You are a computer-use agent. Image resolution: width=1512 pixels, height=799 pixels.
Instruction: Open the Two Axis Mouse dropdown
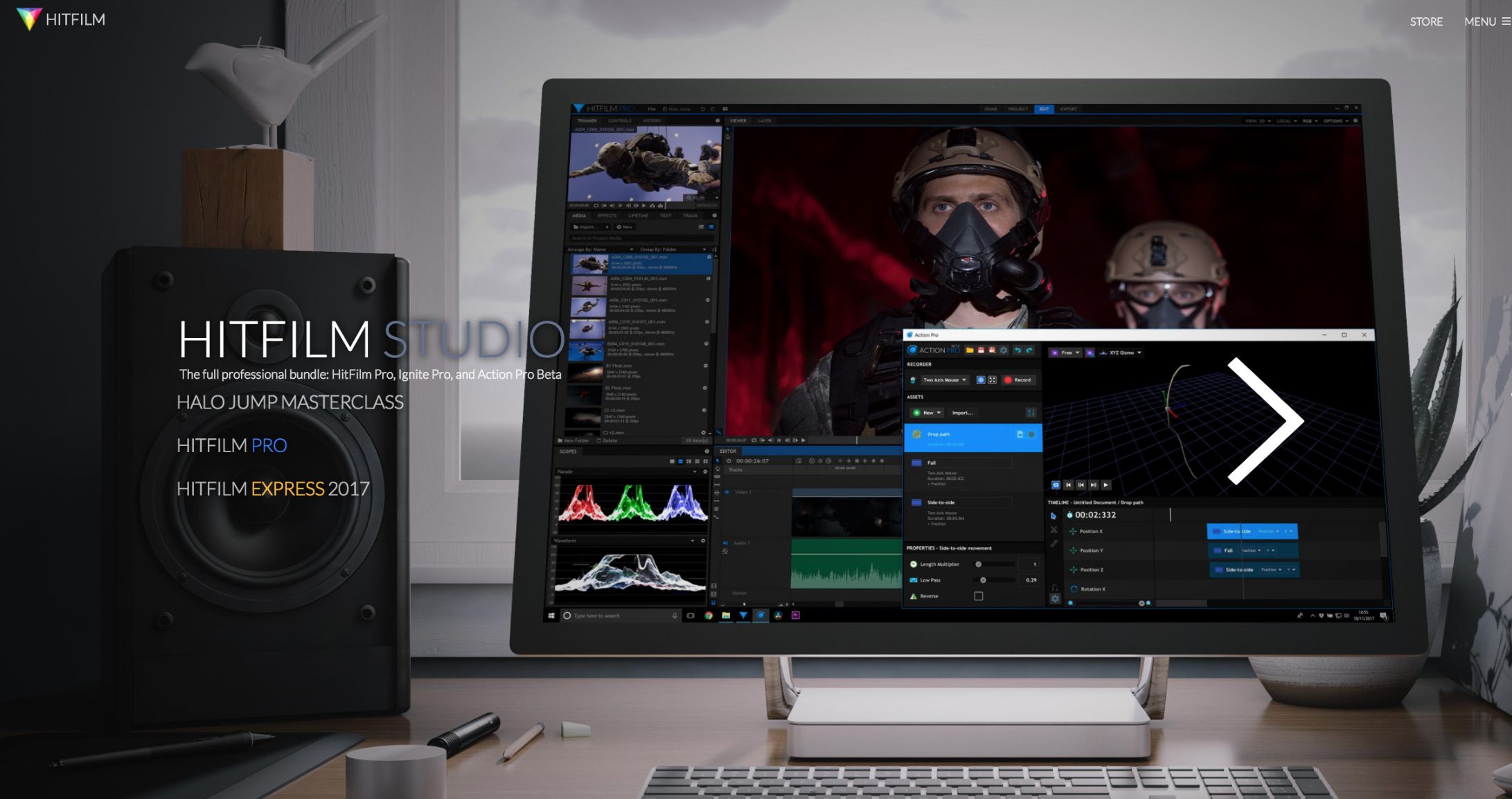(x=944, y=380)
